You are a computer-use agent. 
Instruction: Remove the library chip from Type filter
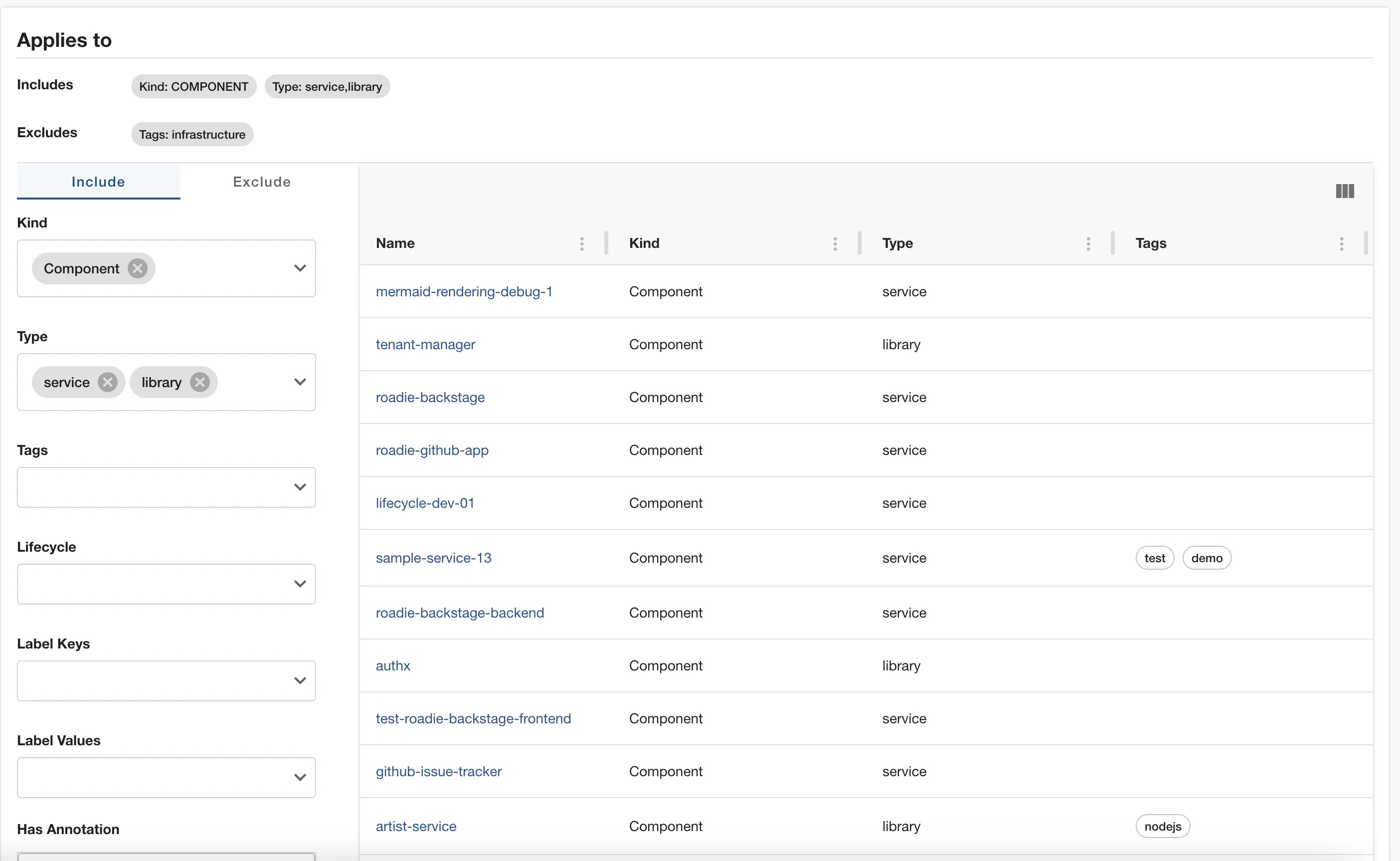200,382
